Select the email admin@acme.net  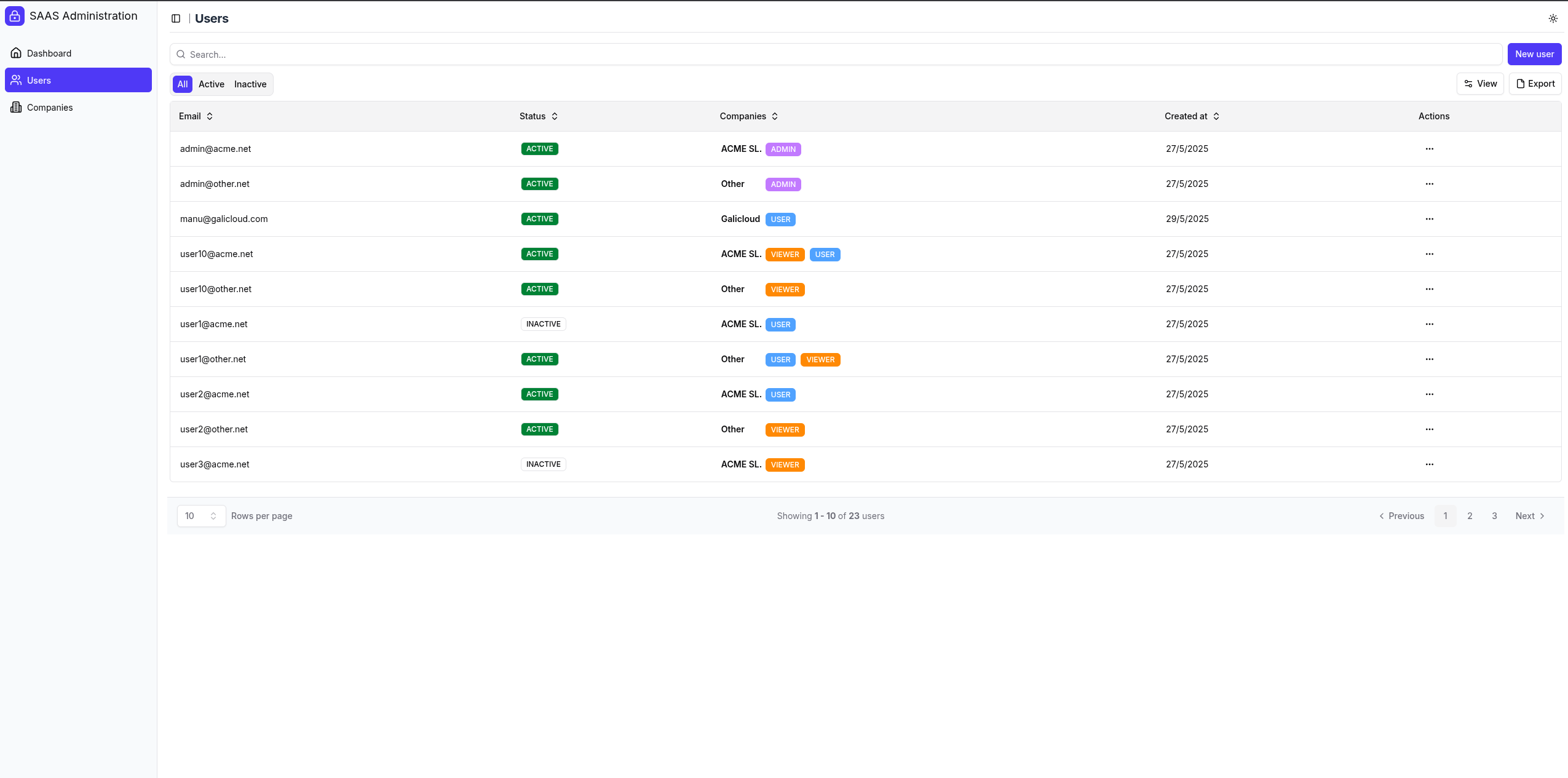[x=215, y=149]
